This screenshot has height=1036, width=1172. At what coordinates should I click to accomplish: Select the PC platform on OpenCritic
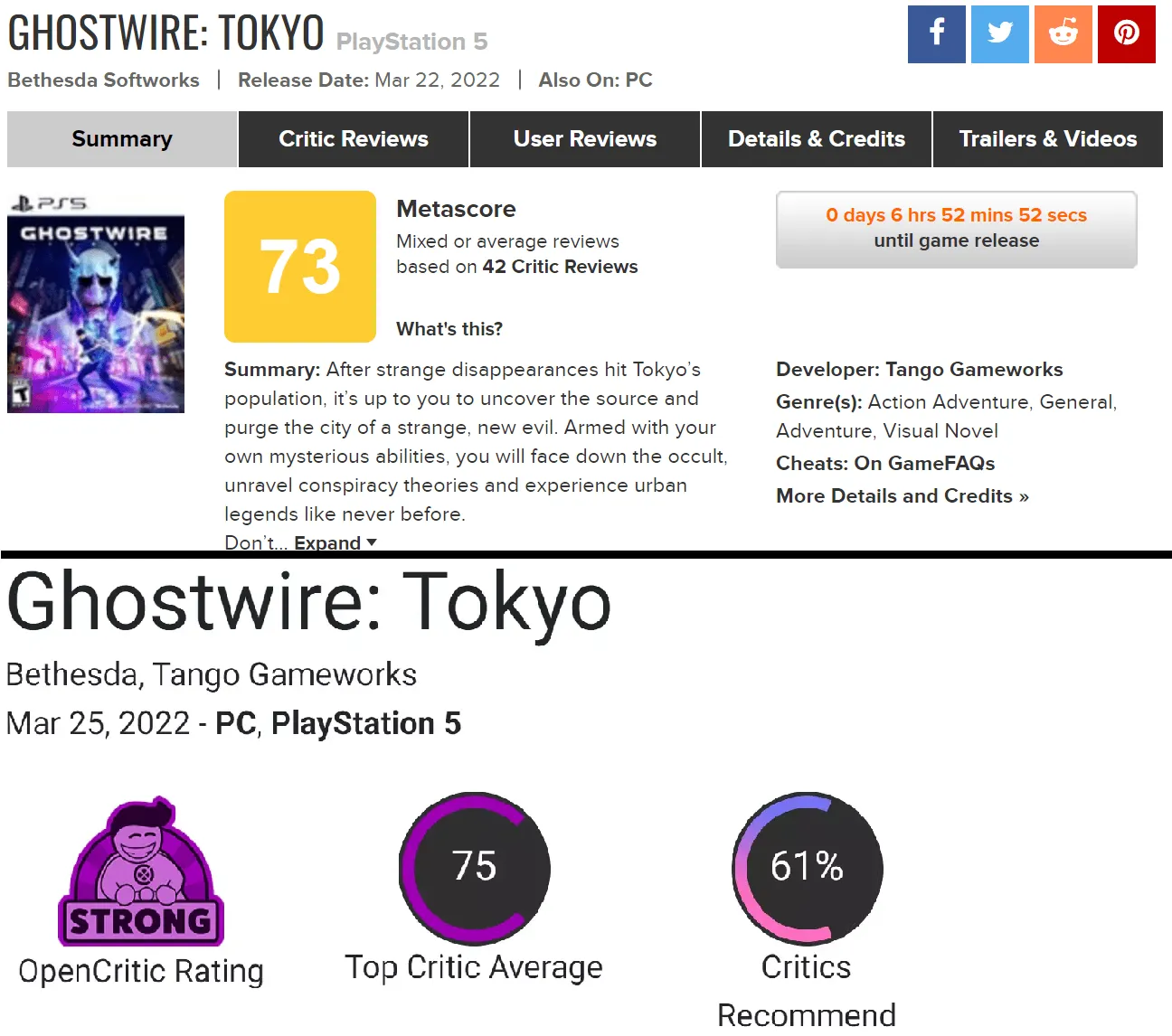coord(235,723)
